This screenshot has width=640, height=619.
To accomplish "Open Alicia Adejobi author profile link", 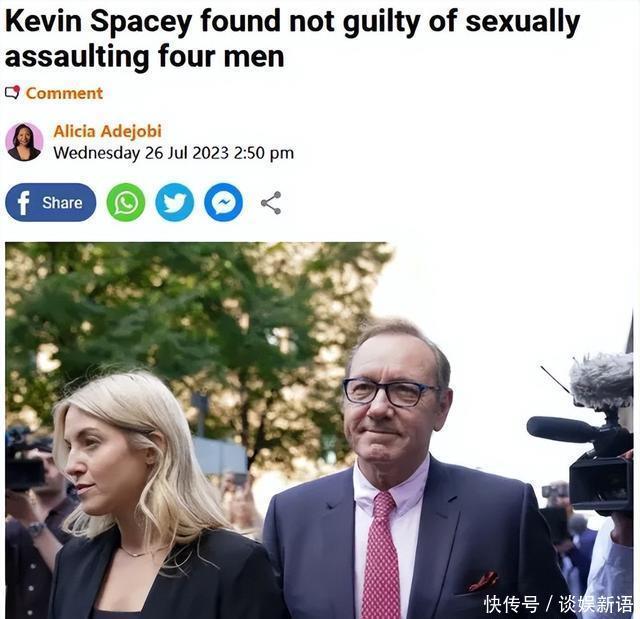I will pos(107,131).
